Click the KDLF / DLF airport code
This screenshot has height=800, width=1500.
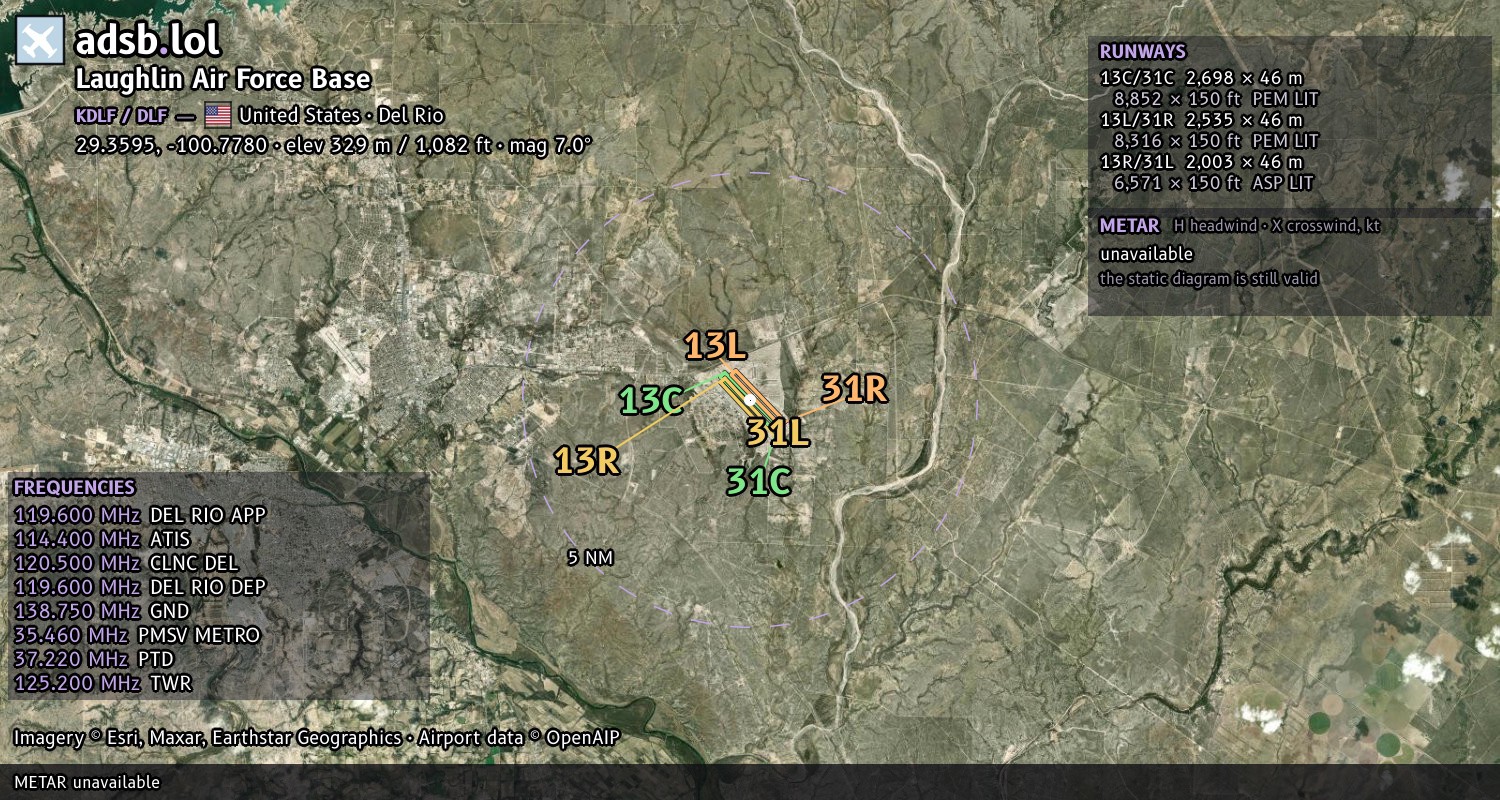(x=120, y=114)
